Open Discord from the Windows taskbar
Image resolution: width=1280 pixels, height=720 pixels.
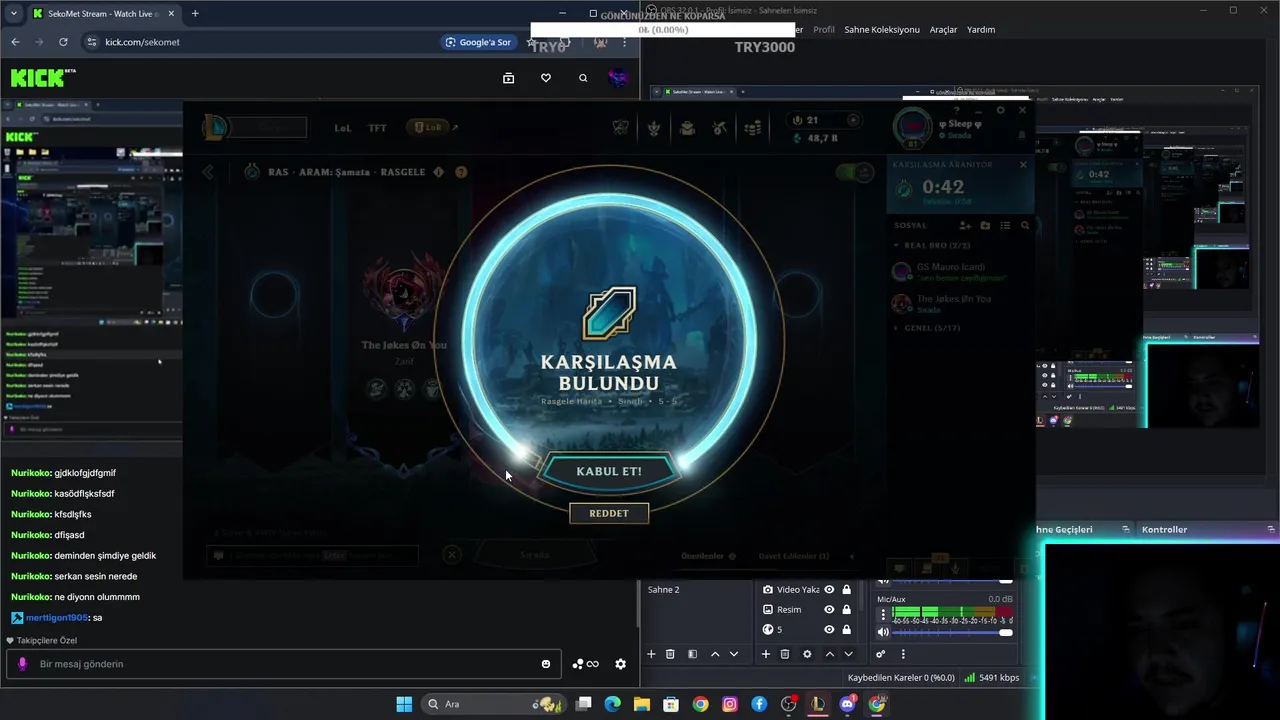848,704
